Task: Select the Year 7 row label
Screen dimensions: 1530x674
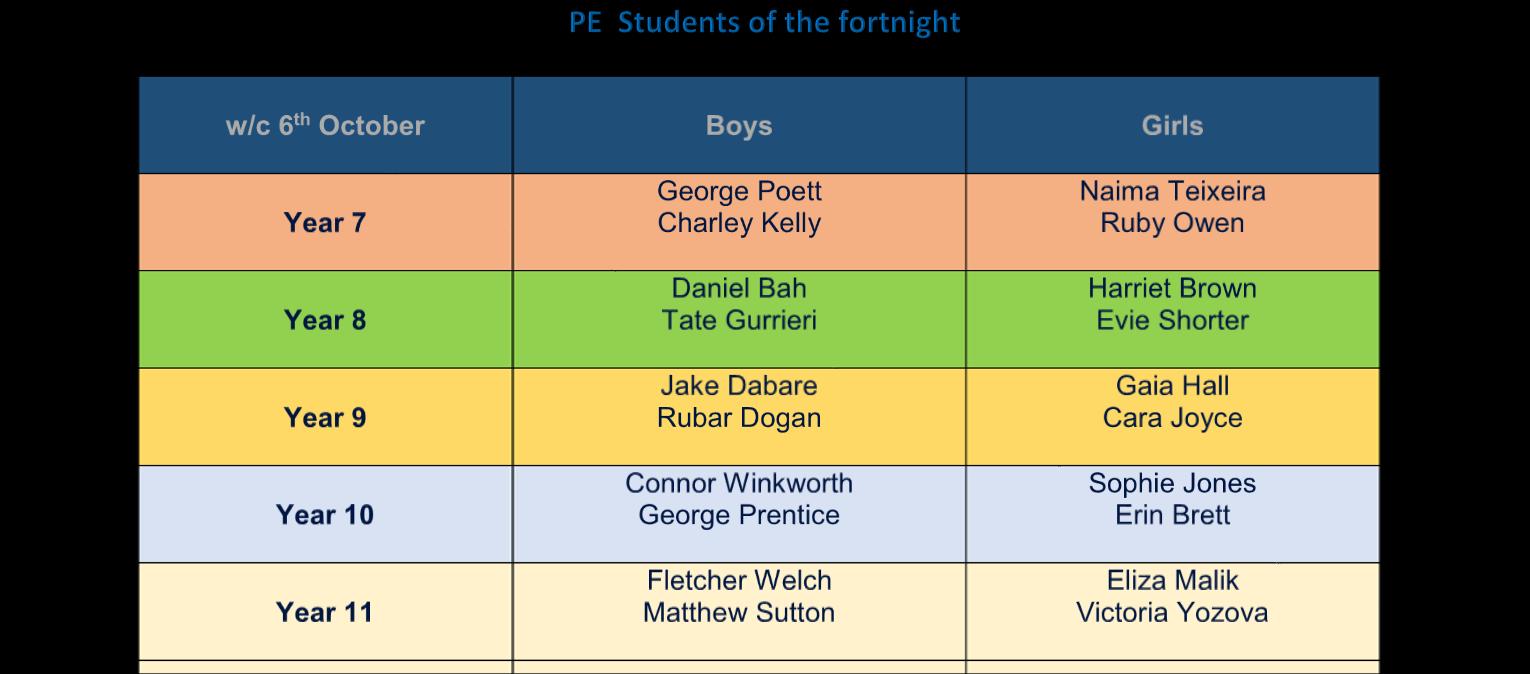Action: click(x=325, y=222)
